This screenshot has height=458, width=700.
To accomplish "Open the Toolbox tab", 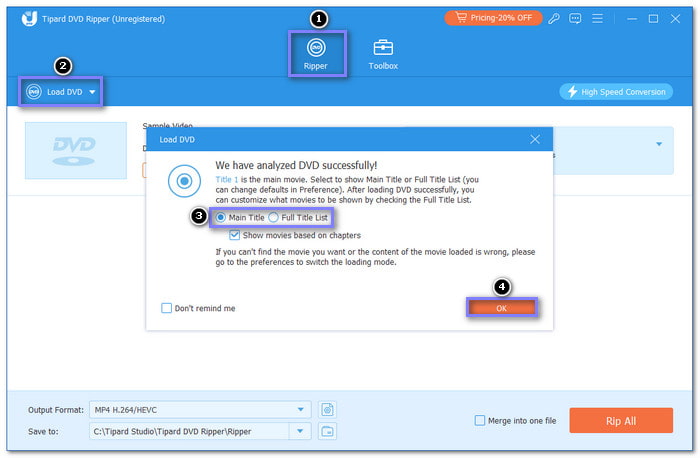I will click(x=383, y=54).
